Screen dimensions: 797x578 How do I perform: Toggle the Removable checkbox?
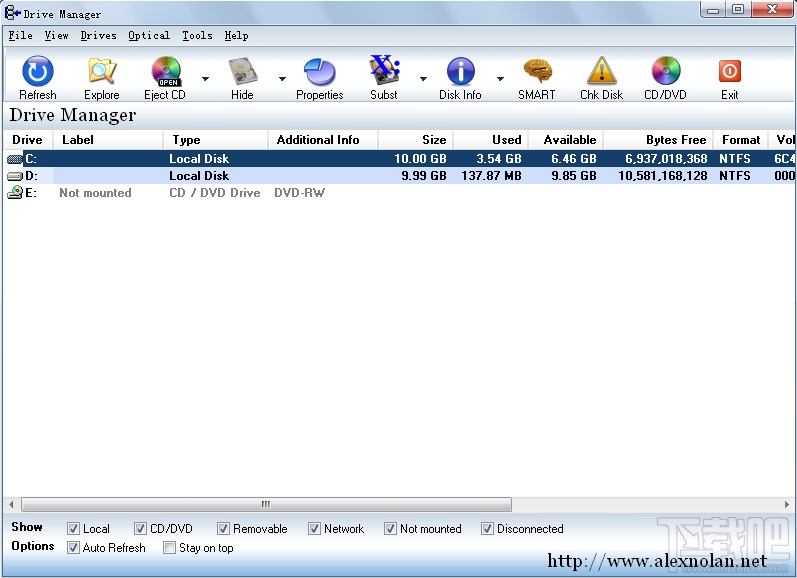(223, 529)
